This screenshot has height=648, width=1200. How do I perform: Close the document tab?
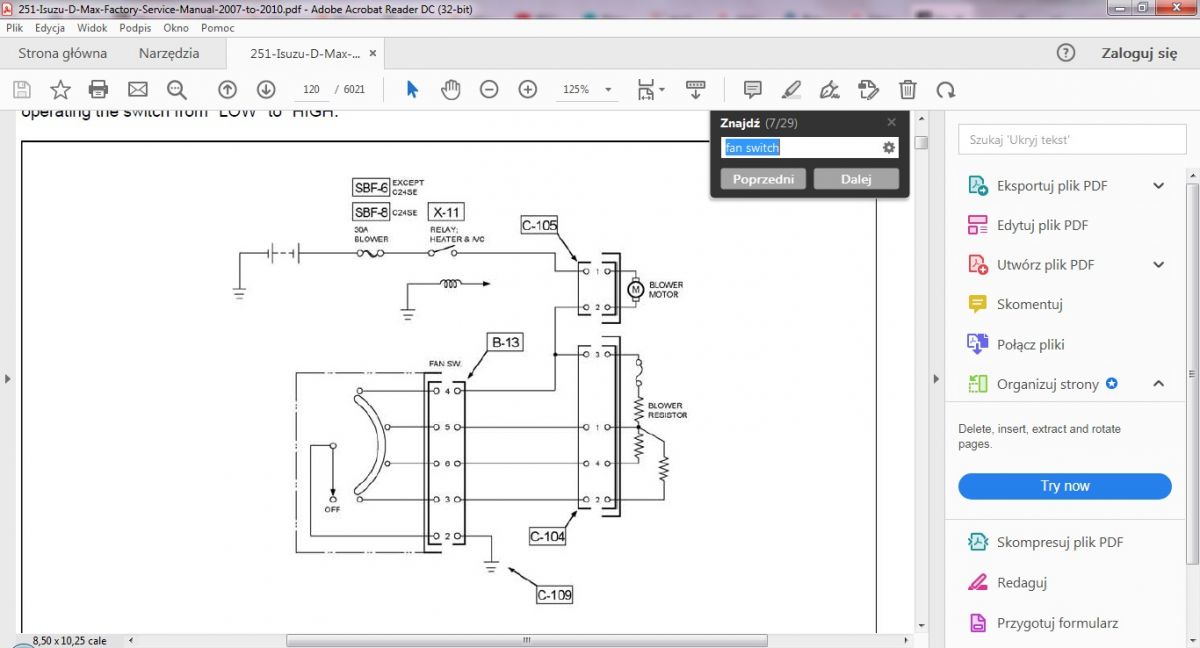pyautogui.click(x=373, y=54)
